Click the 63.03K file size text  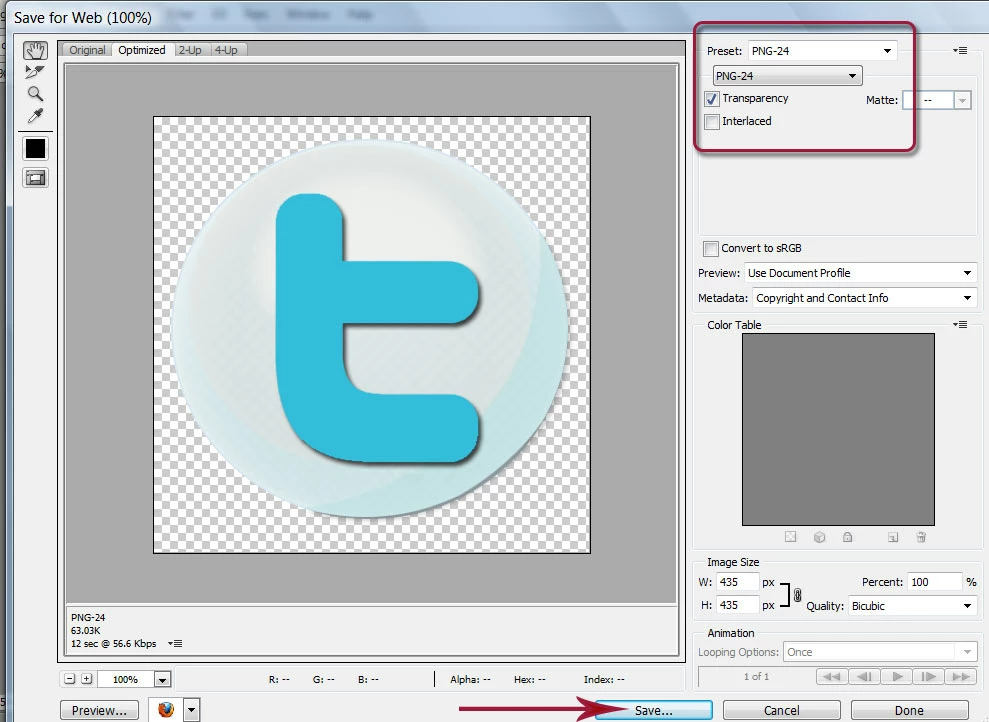pyautogui.click(x=86, y=631)
